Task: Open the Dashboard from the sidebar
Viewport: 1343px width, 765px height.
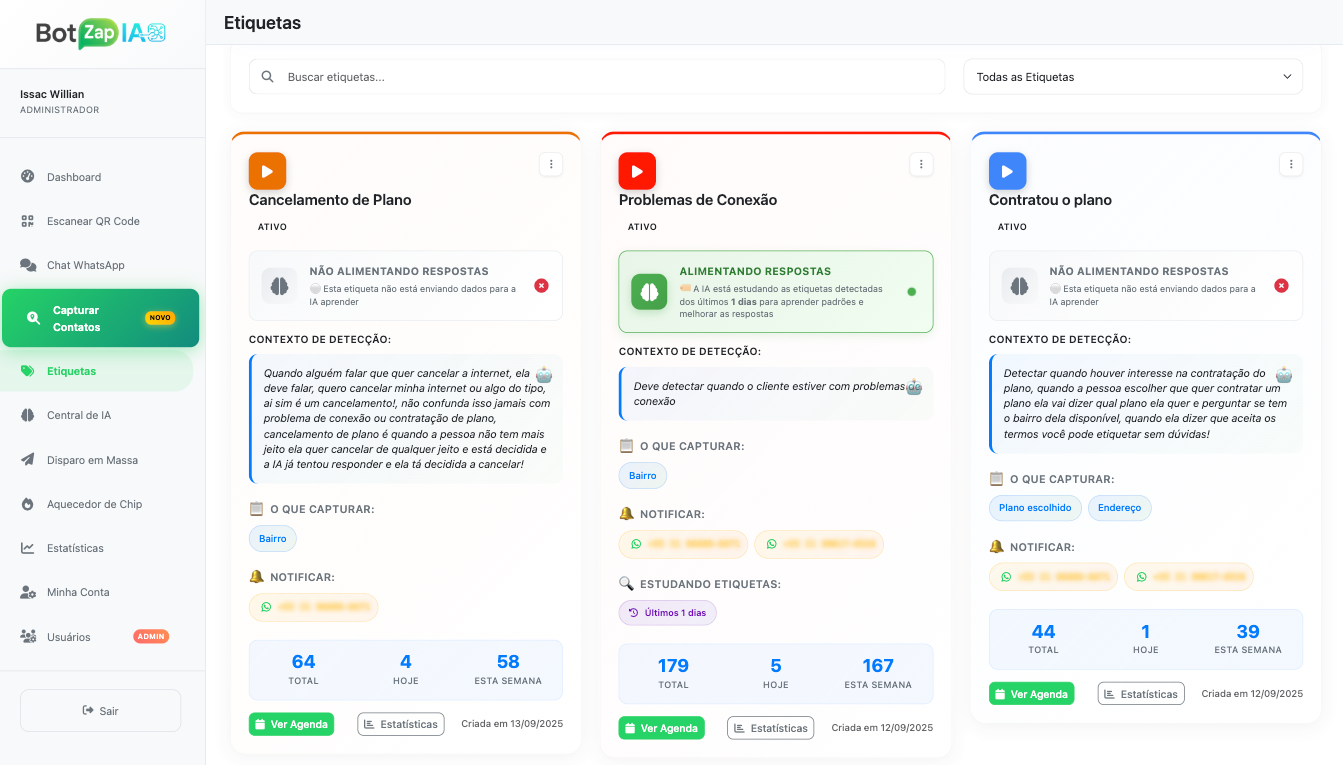Action: click(75, 177)
